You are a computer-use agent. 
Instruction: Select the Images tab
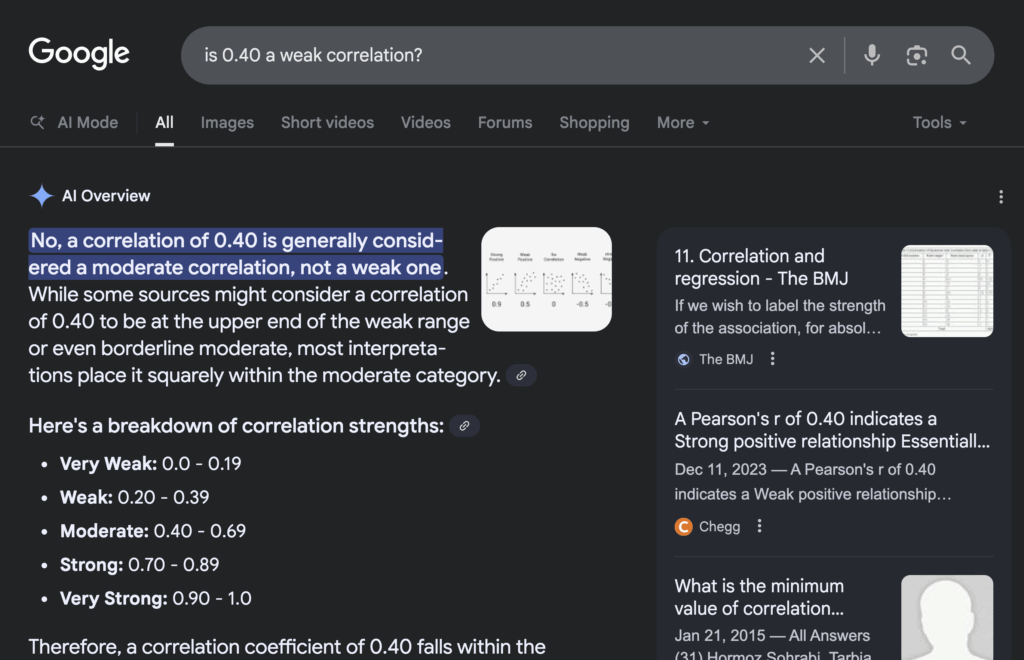coord(227,122)
